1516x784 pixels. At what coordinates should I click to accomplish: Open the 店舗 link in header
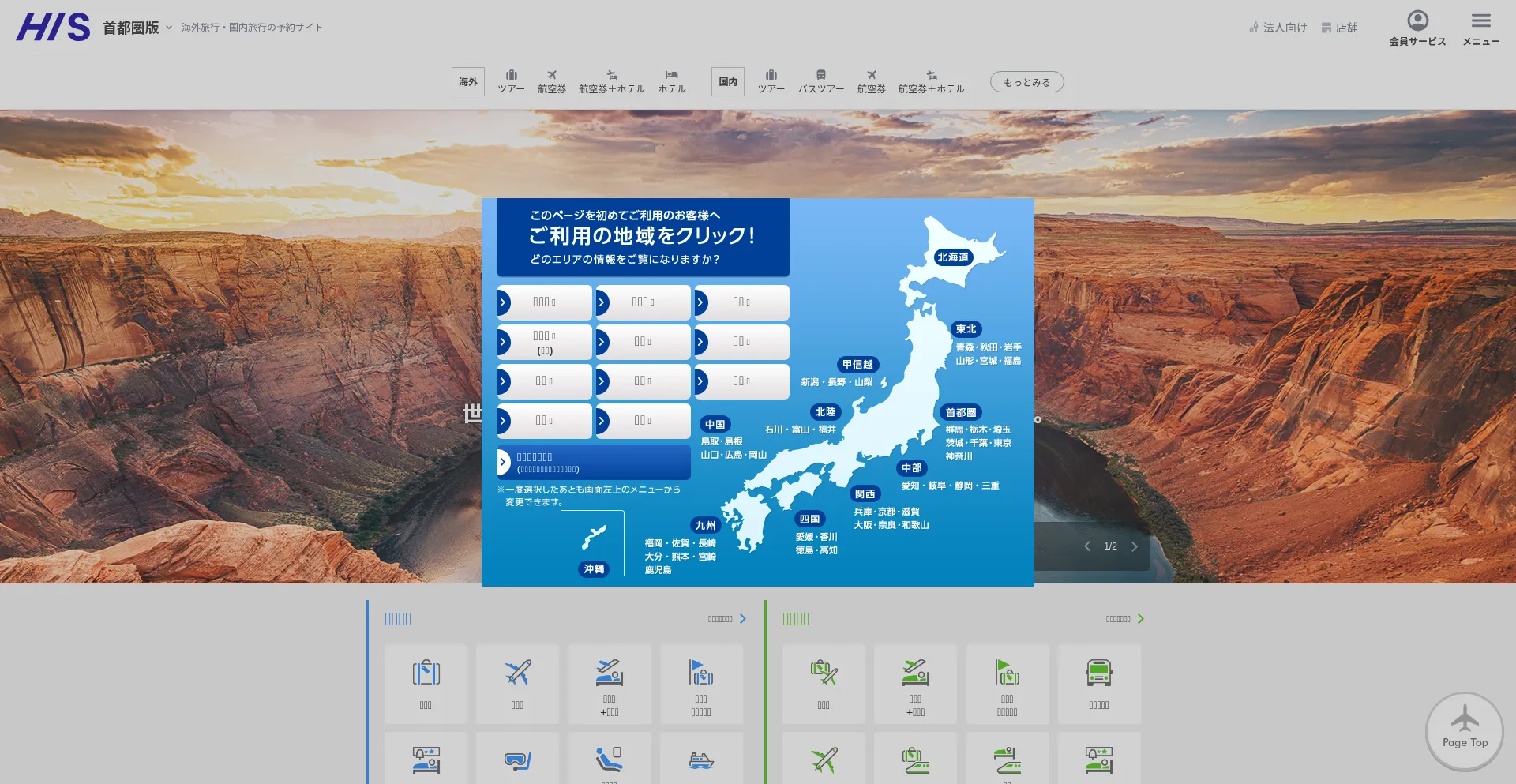[1340, 28]
